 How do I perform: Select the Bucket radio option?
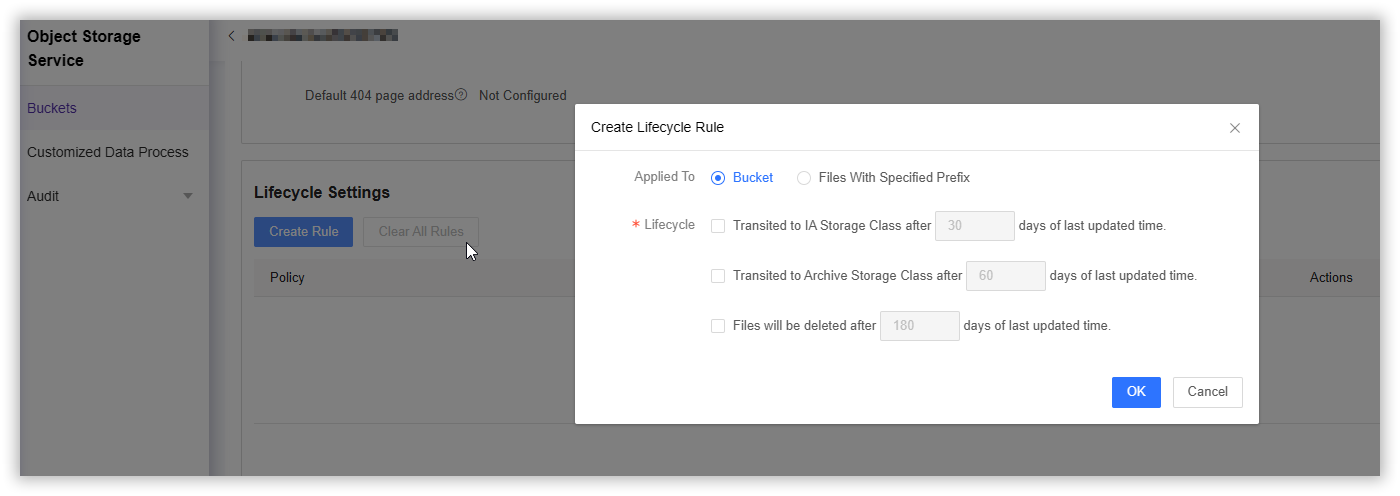point(717,178)
